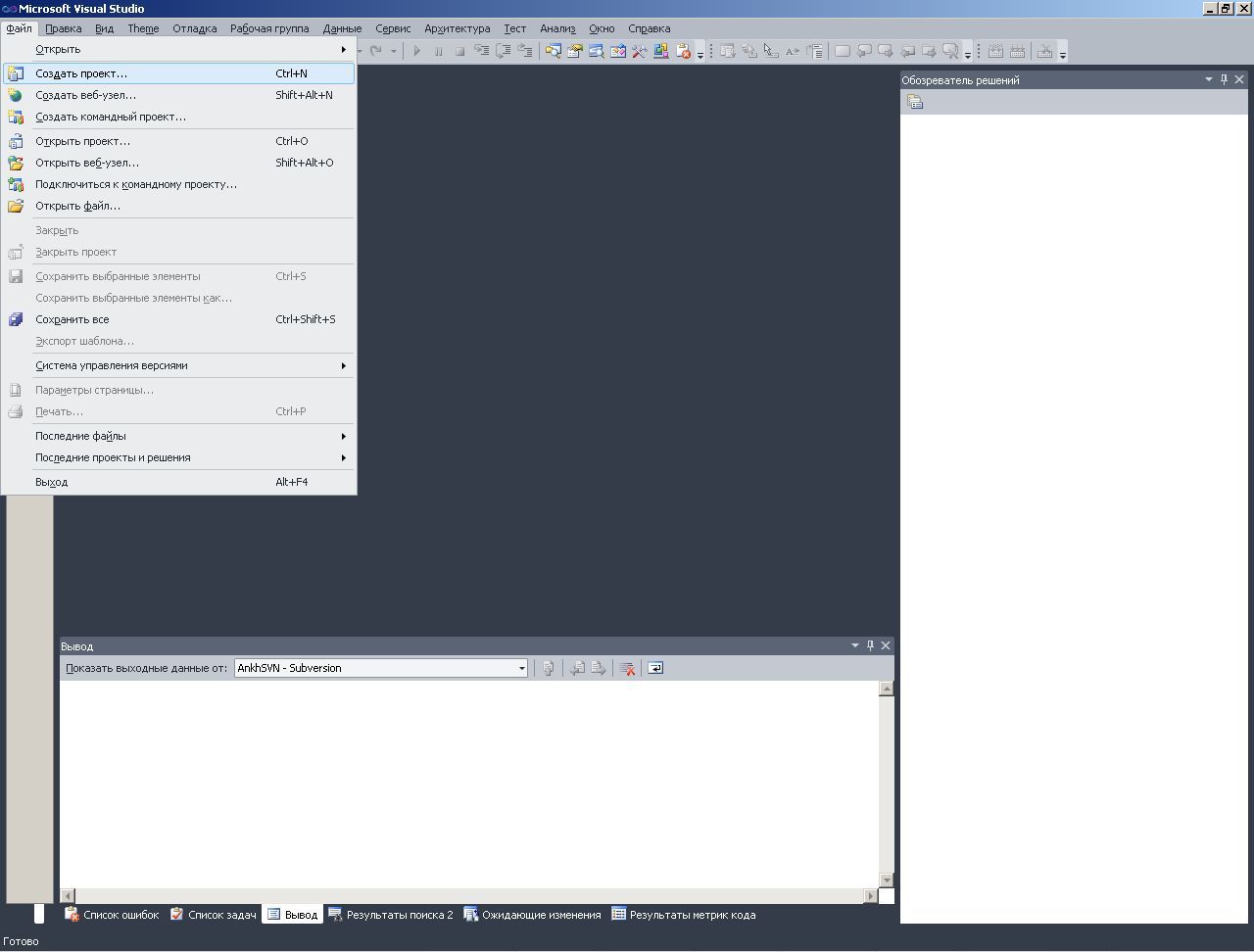Open the Theme menu
Screen dimensions: 1254x952
pos(143,28)
